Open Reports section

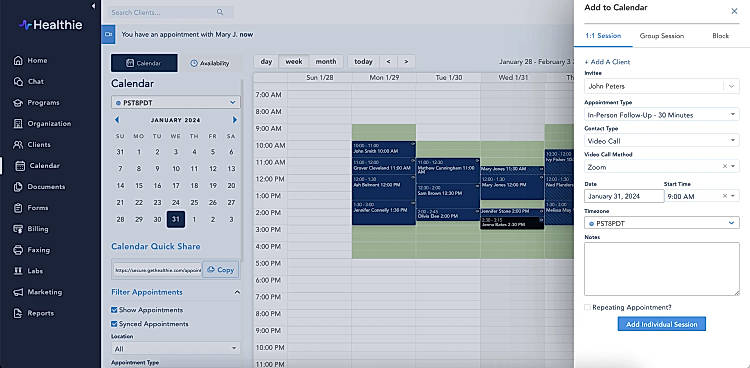click(x=33, y=313)
